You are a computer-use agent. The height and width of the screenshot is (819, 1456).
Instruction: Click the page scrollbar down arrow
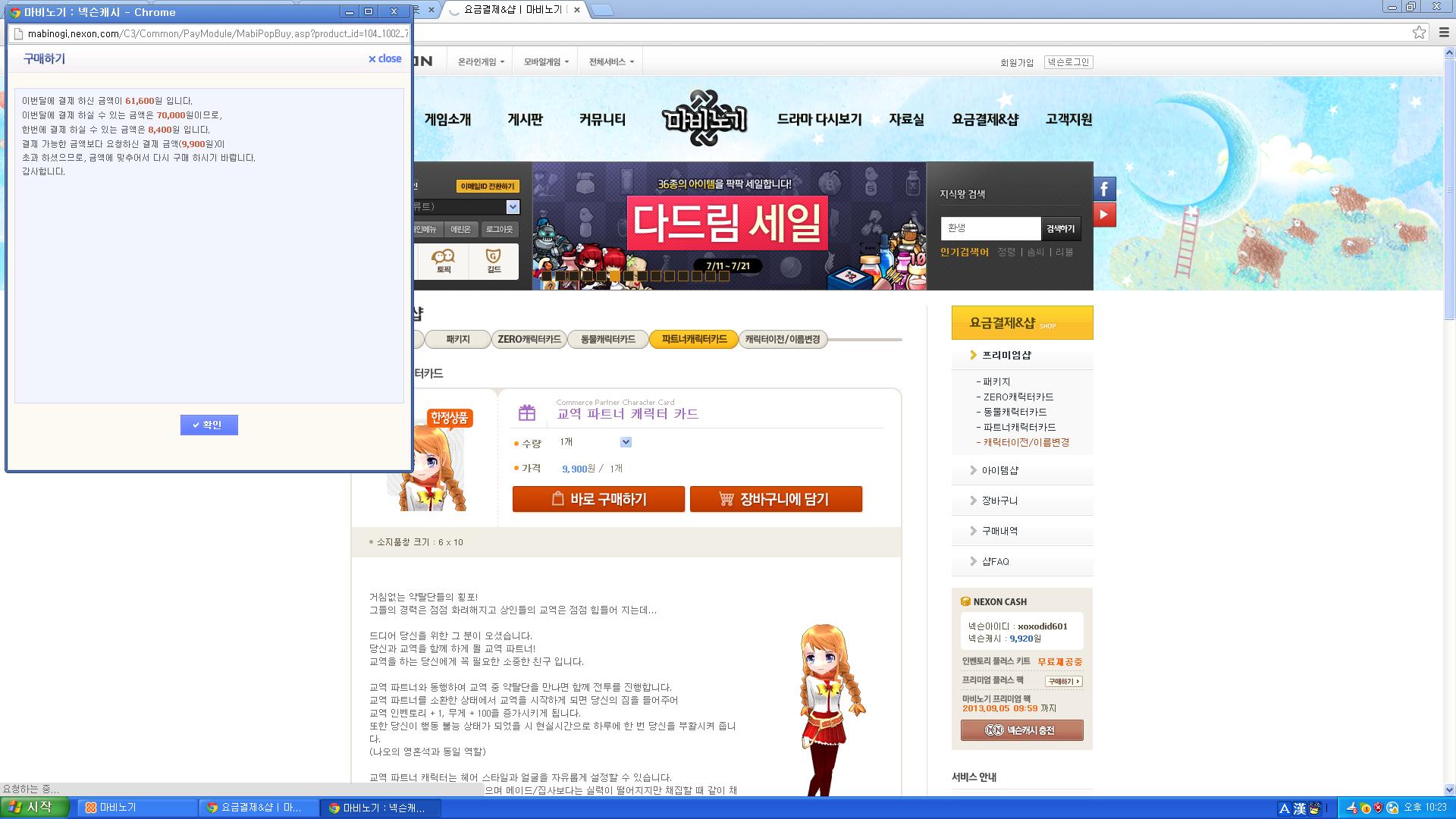pos(1449,789)
